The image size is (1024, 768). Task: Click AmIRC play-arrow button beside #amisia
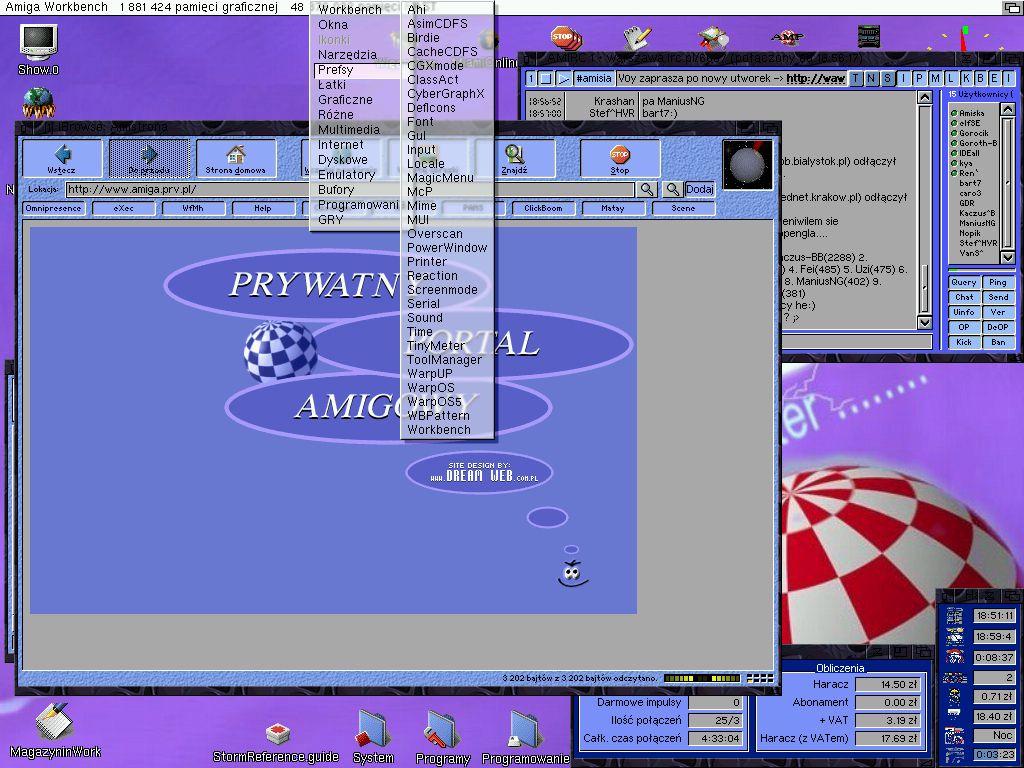pyautogui.click(x=564, y=79)
